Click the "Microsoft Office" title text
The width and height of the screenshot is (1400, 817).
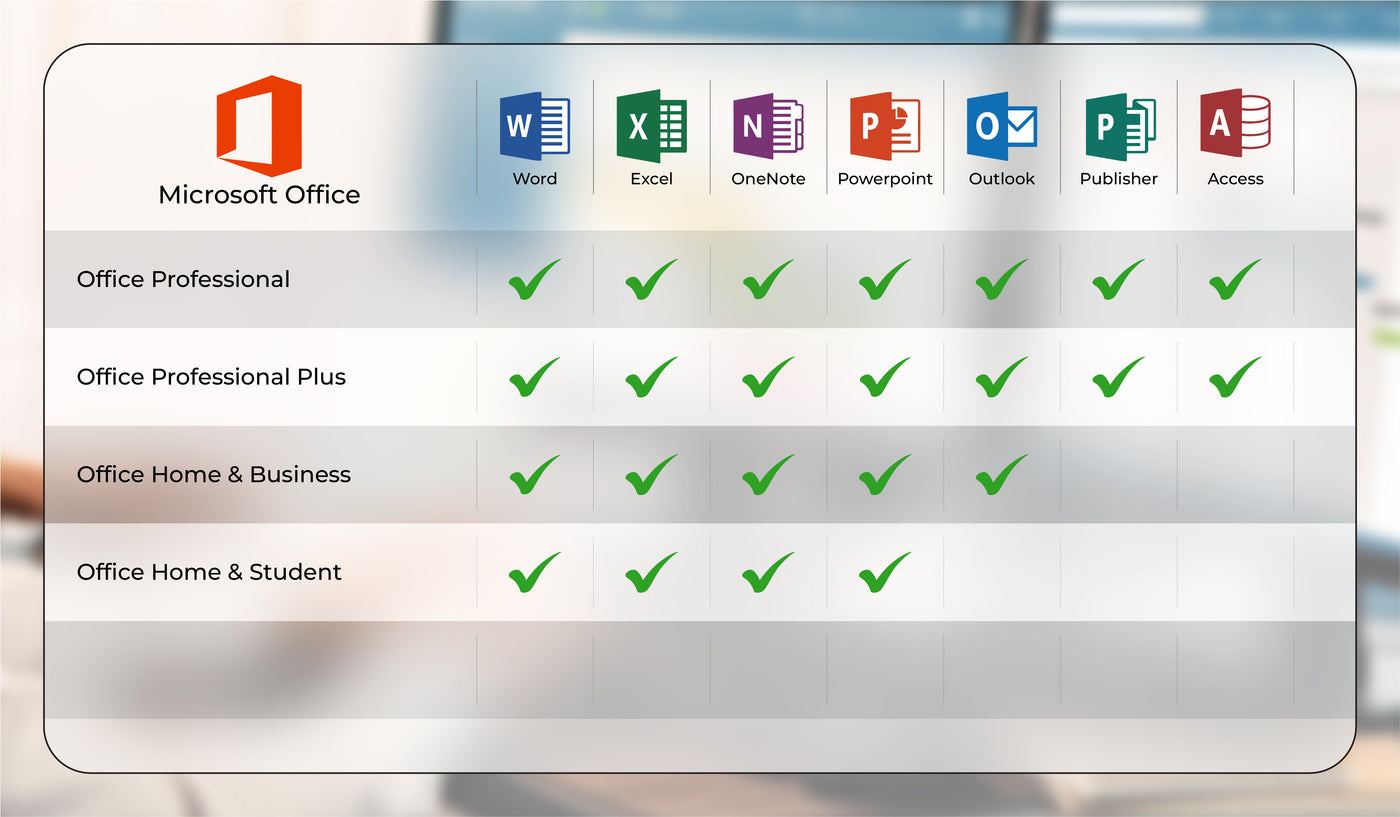259,194
